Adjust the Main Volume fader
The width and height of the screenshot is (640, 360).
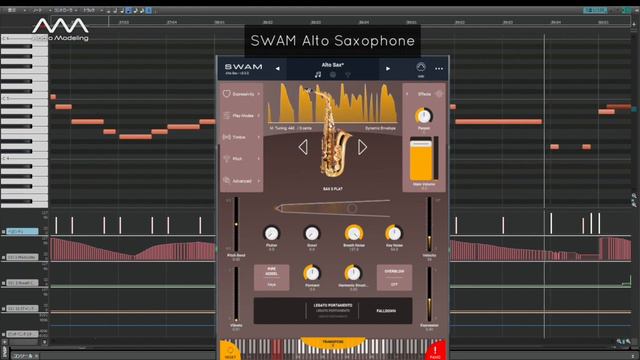click(x=421, y=159)
